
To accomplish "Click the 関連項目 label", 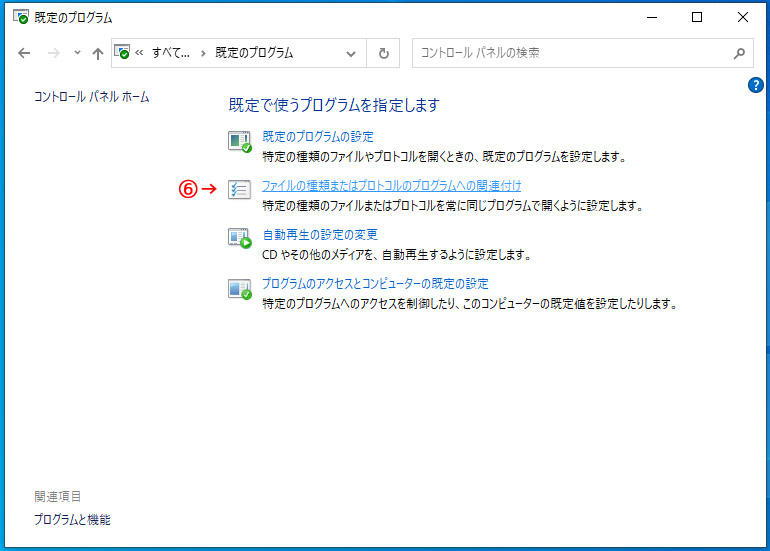I will click(57, 496).
